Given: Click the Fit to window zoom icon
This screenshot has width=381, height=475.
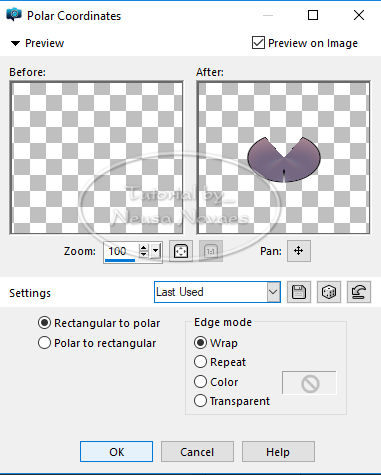Looking at the screenshot, I should point(181,251).
